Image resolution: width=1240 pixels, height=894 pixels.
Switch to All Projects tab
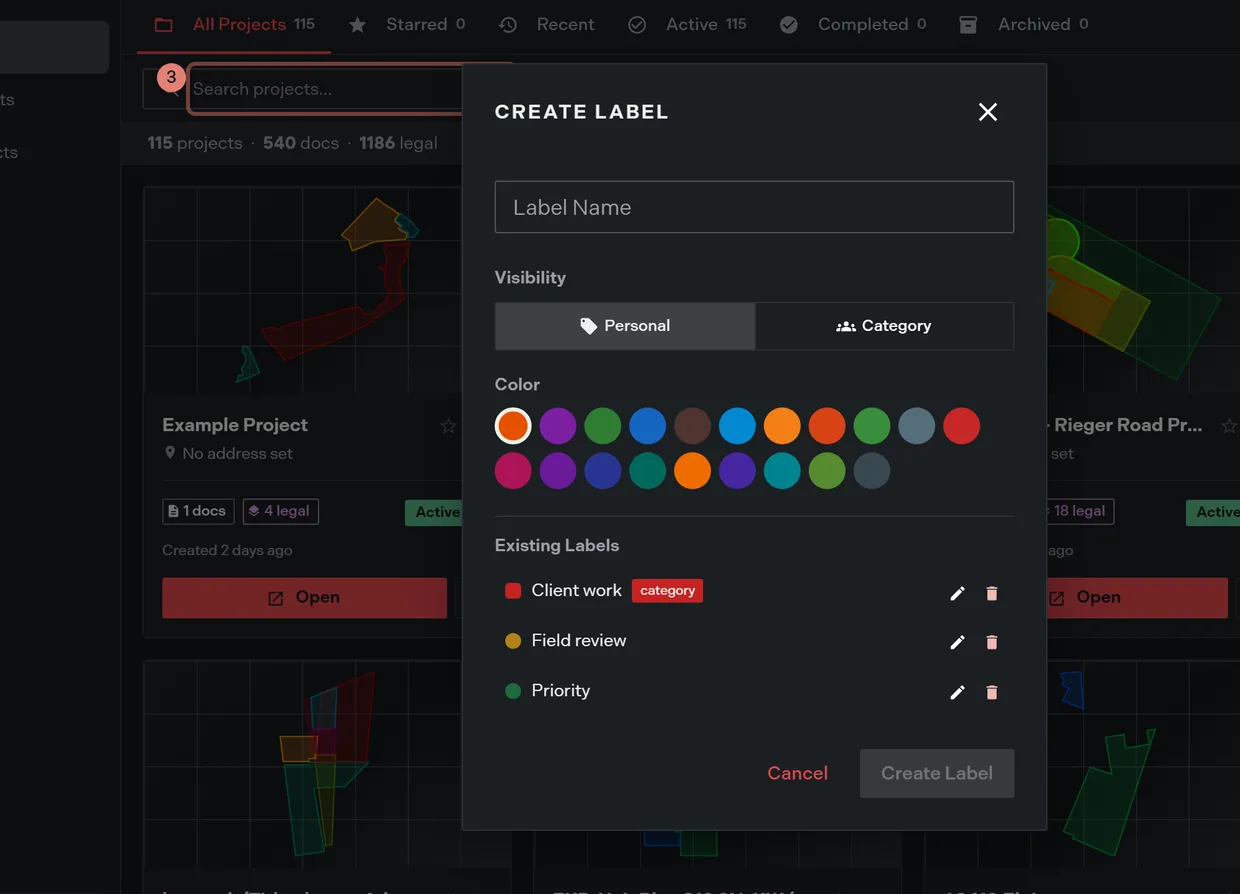click(234, 25)
